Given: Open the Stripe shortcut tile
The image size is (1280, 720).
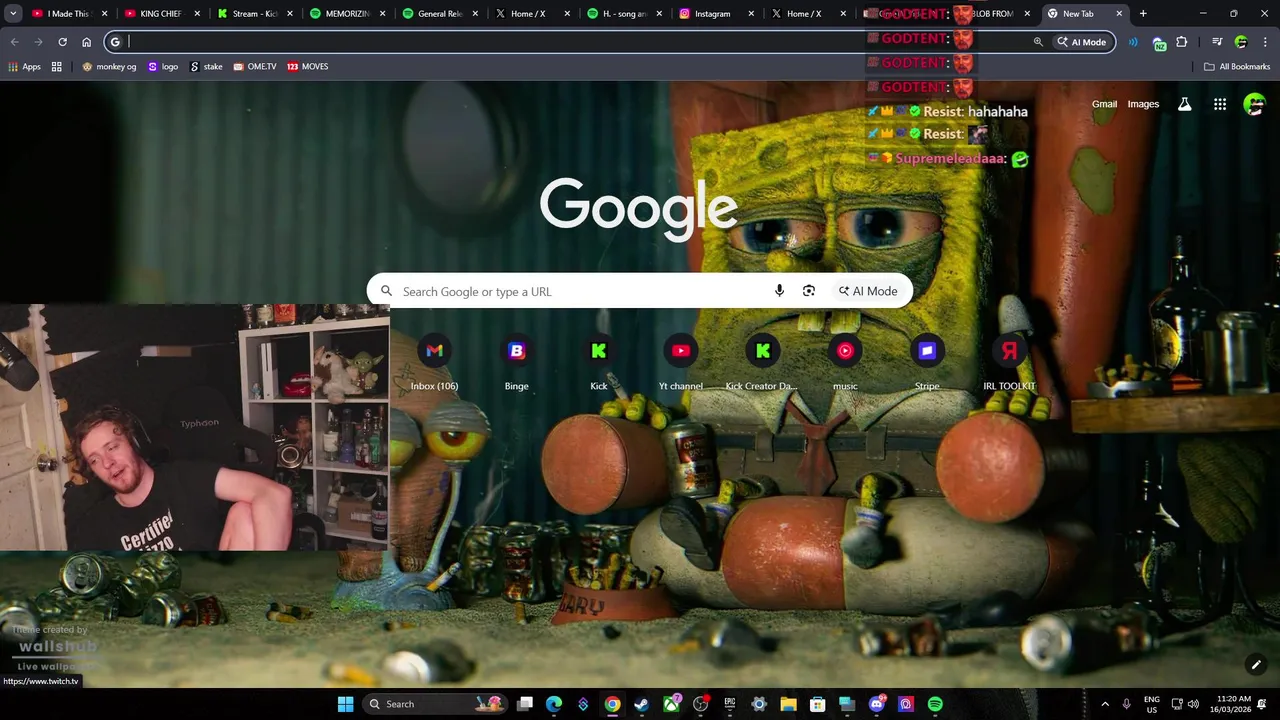Looking at the screenshot, I should [927, 362].
